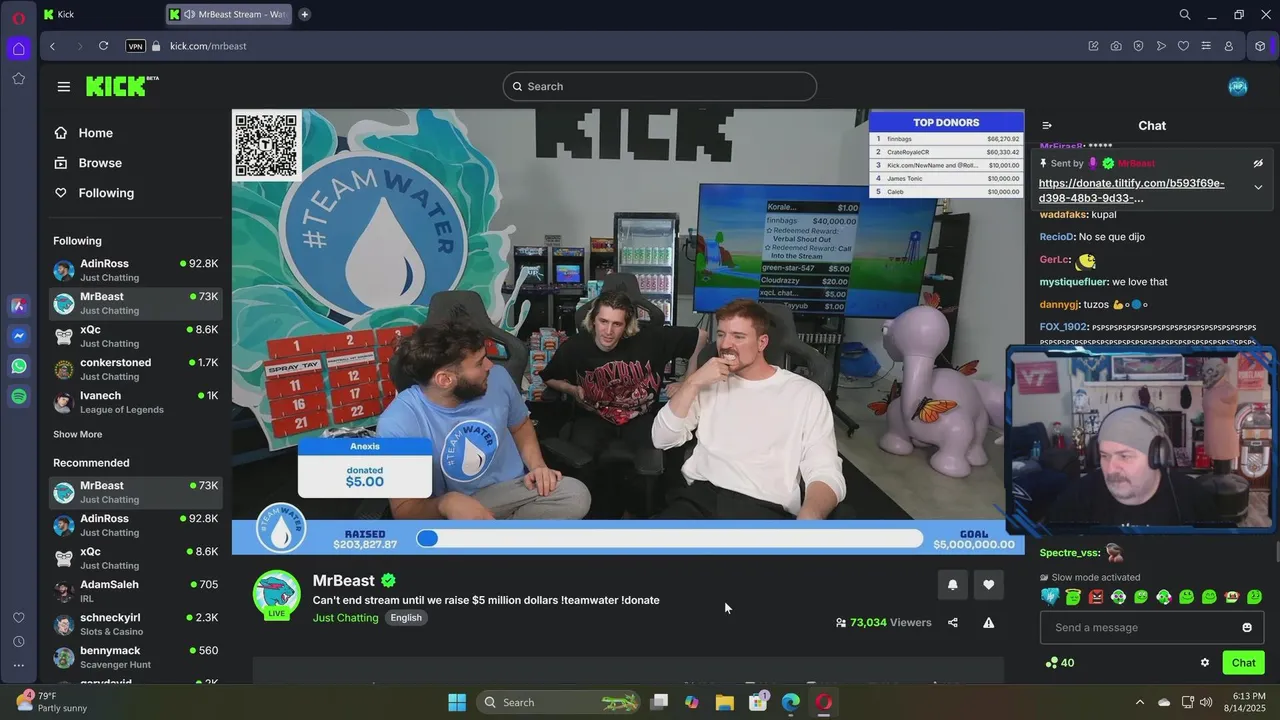Open the Kick hamburger sidebar menu
The image size is (1280, 720).
pyautogui.click(x=64, y=87)
